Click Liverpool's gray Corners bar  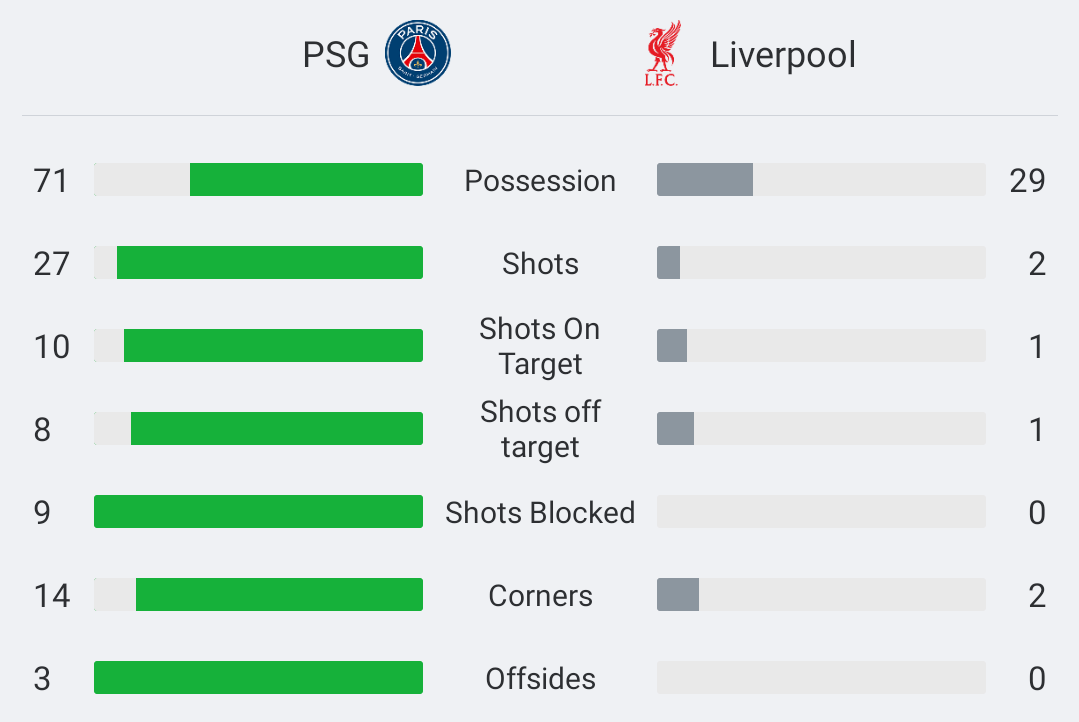point(678,595)
